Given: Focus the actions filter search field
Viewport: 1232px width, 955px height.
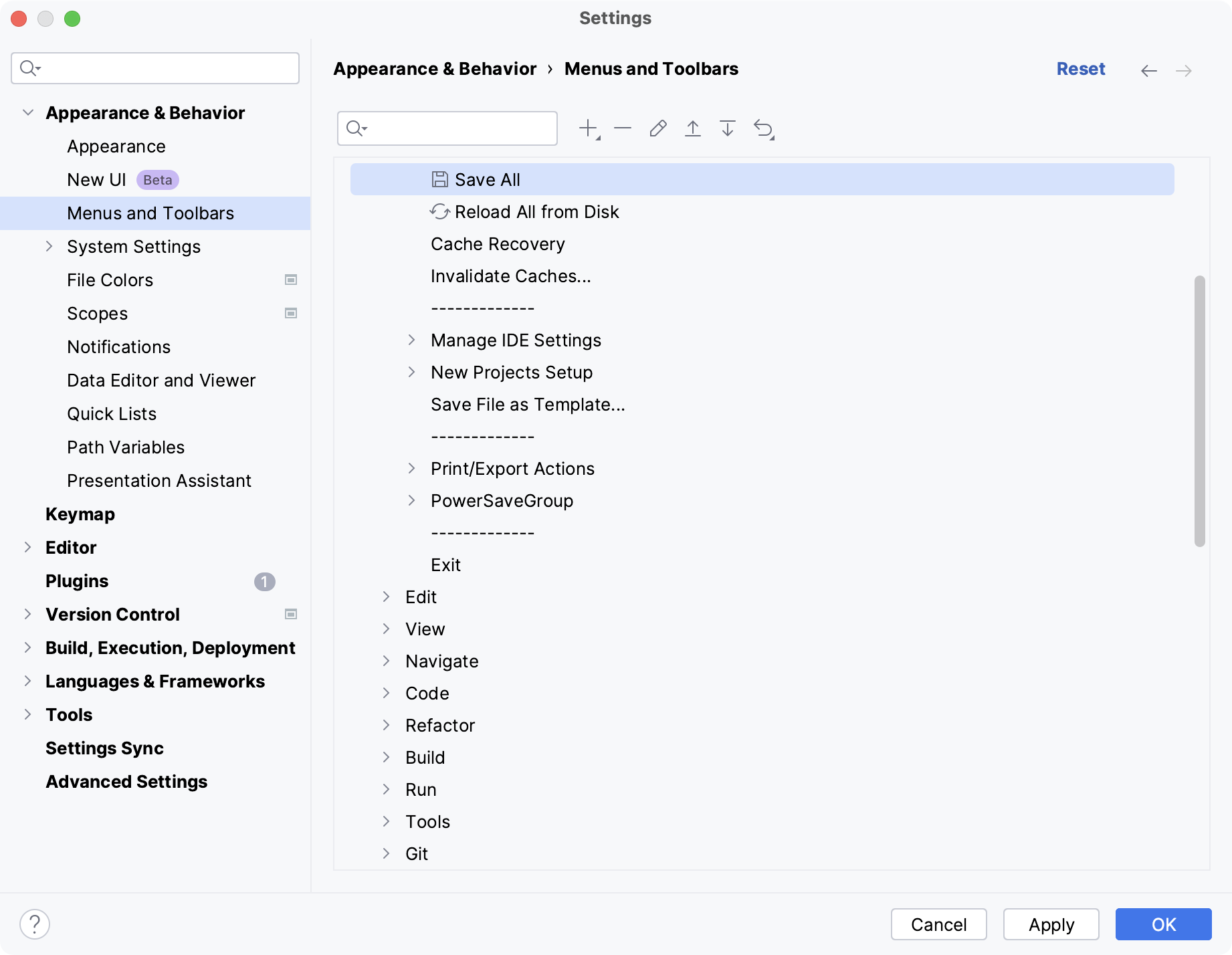Looking at the screenshot, I should coord(447,128).
